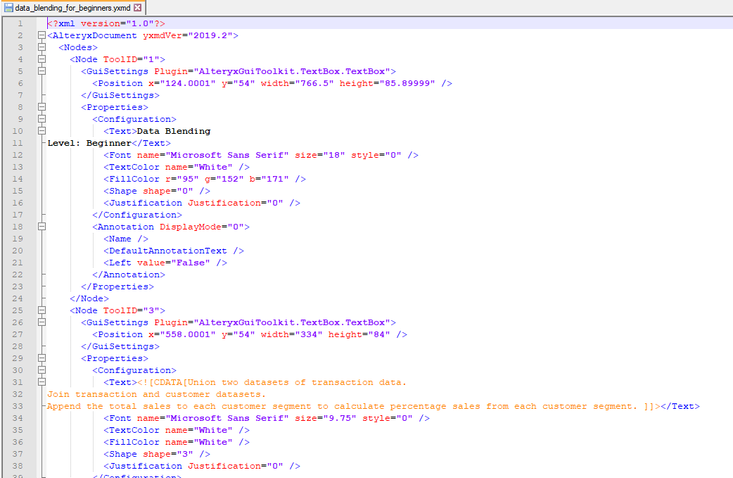
Task: Click the closing /Properties tag on line 23
Action: click(117, 286)
